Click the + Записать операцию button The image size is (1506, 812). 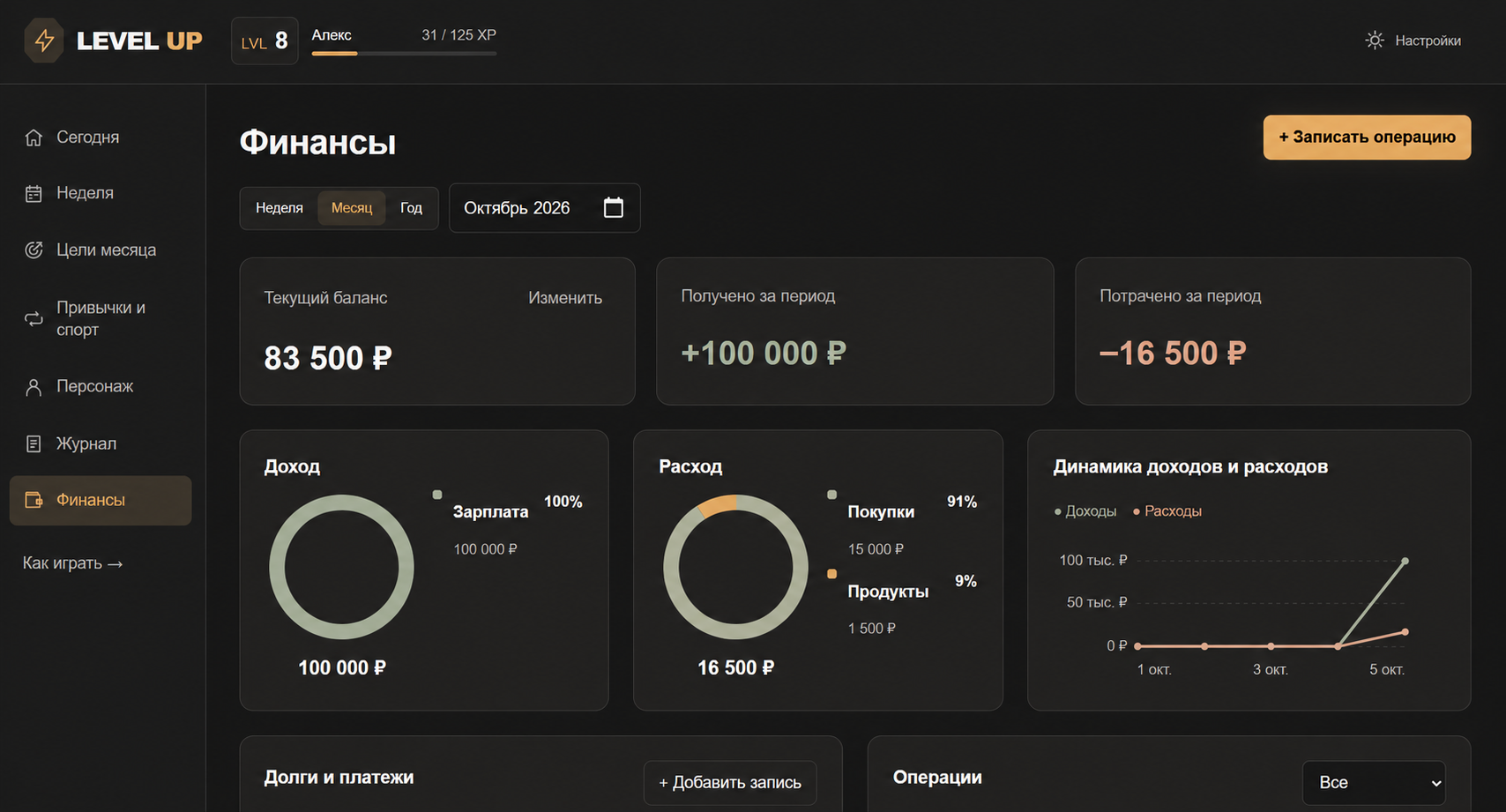(x=1367, y=138)
